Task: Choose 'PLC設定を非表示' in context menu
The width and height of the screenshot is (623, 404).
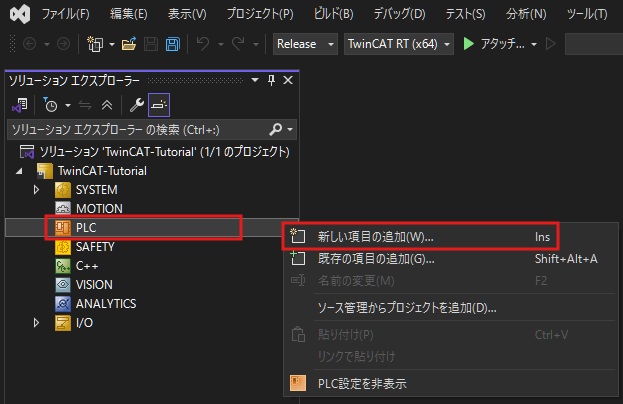Action: click(361, 383)
